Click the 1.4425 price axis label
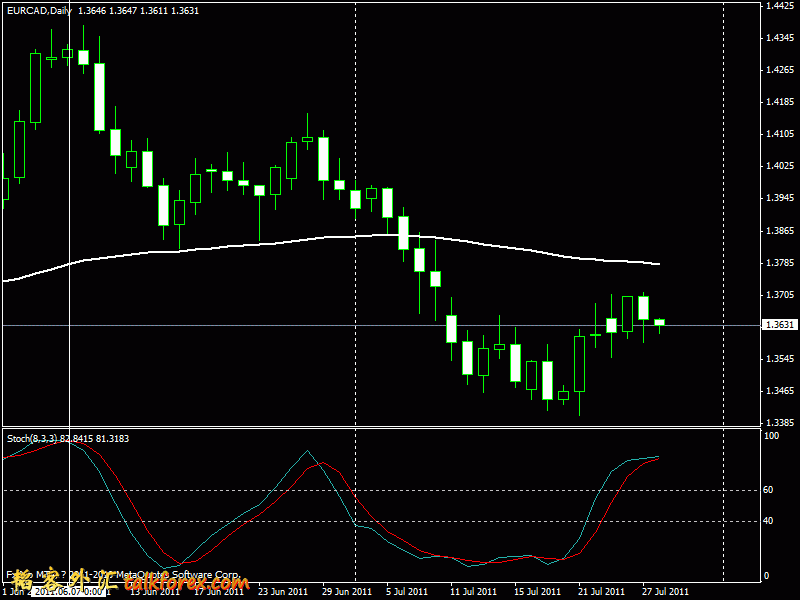This screenshot has height=600, width=800. click(x=780, y=6)
